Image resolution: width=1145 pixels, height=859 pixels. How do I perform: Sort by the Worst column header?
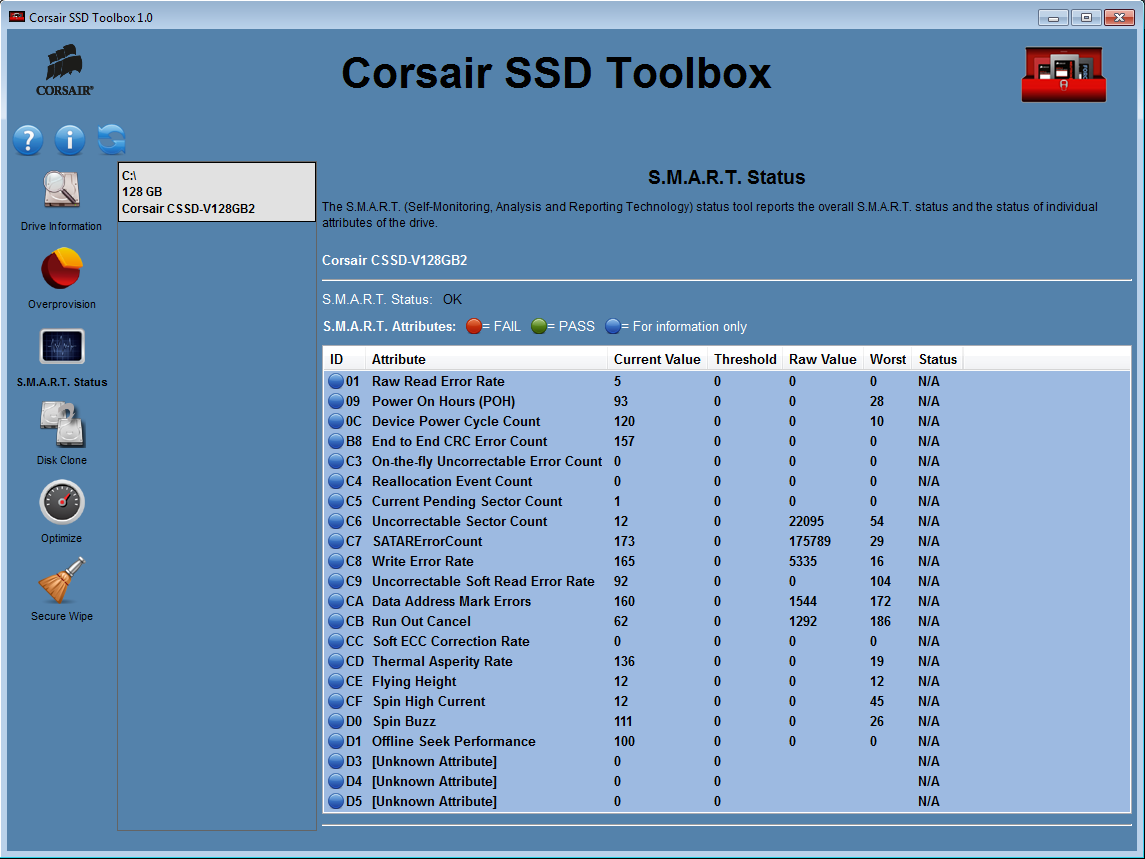(x=887, y=359)
